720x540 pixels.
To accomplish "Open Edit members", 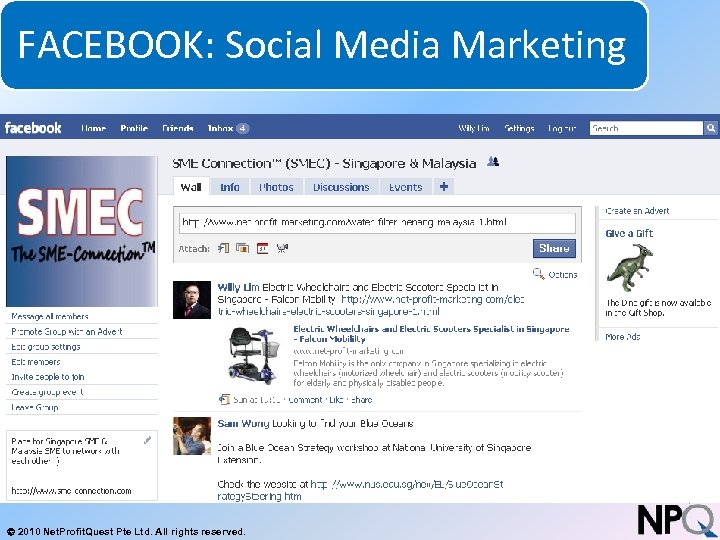I will pos(35,362).
